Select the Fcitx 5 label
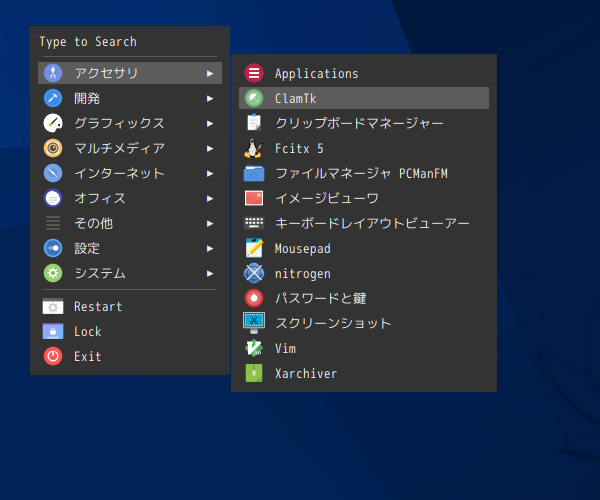The width and height of the screenshot is (600, 500). [x=299, y=148]
